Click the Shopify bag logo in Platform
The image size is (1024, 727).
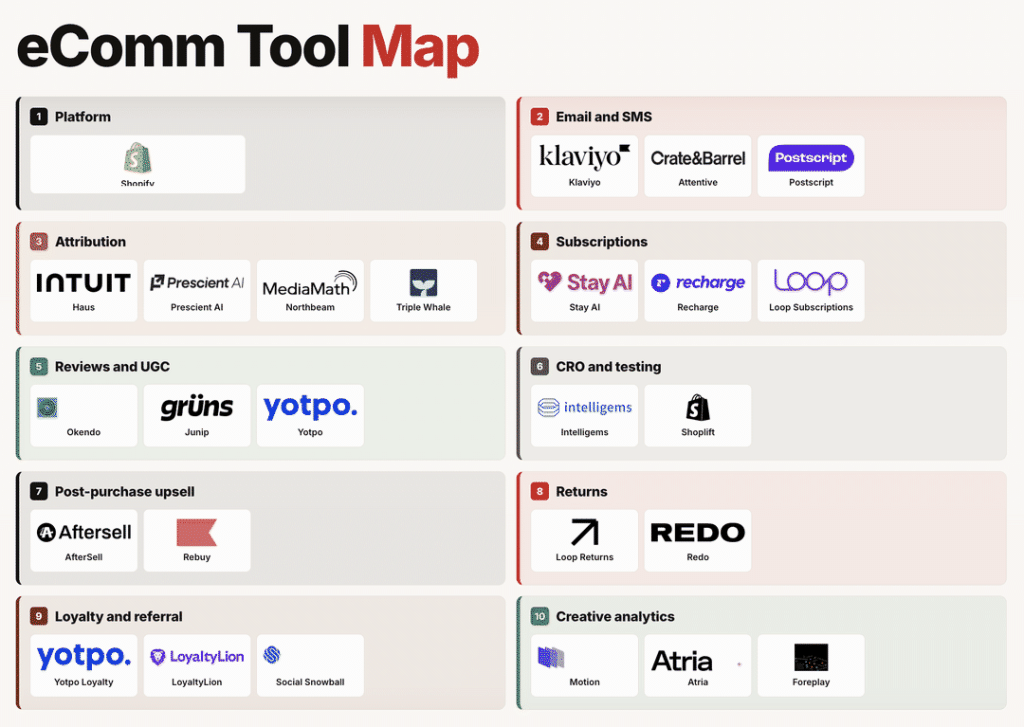tap(137, 159)
